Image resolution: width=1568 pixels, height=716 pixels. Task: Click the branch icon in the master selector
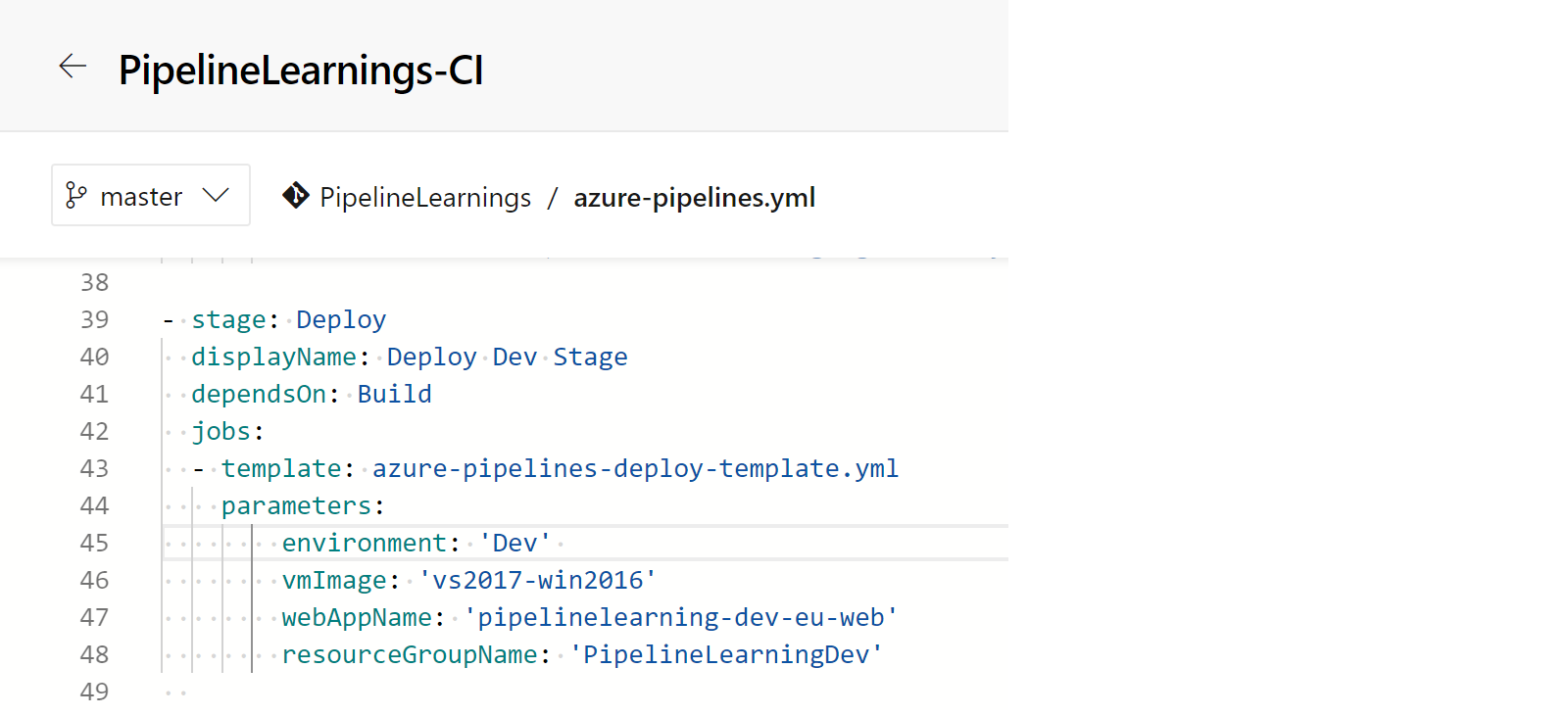[x=75, y=196]
